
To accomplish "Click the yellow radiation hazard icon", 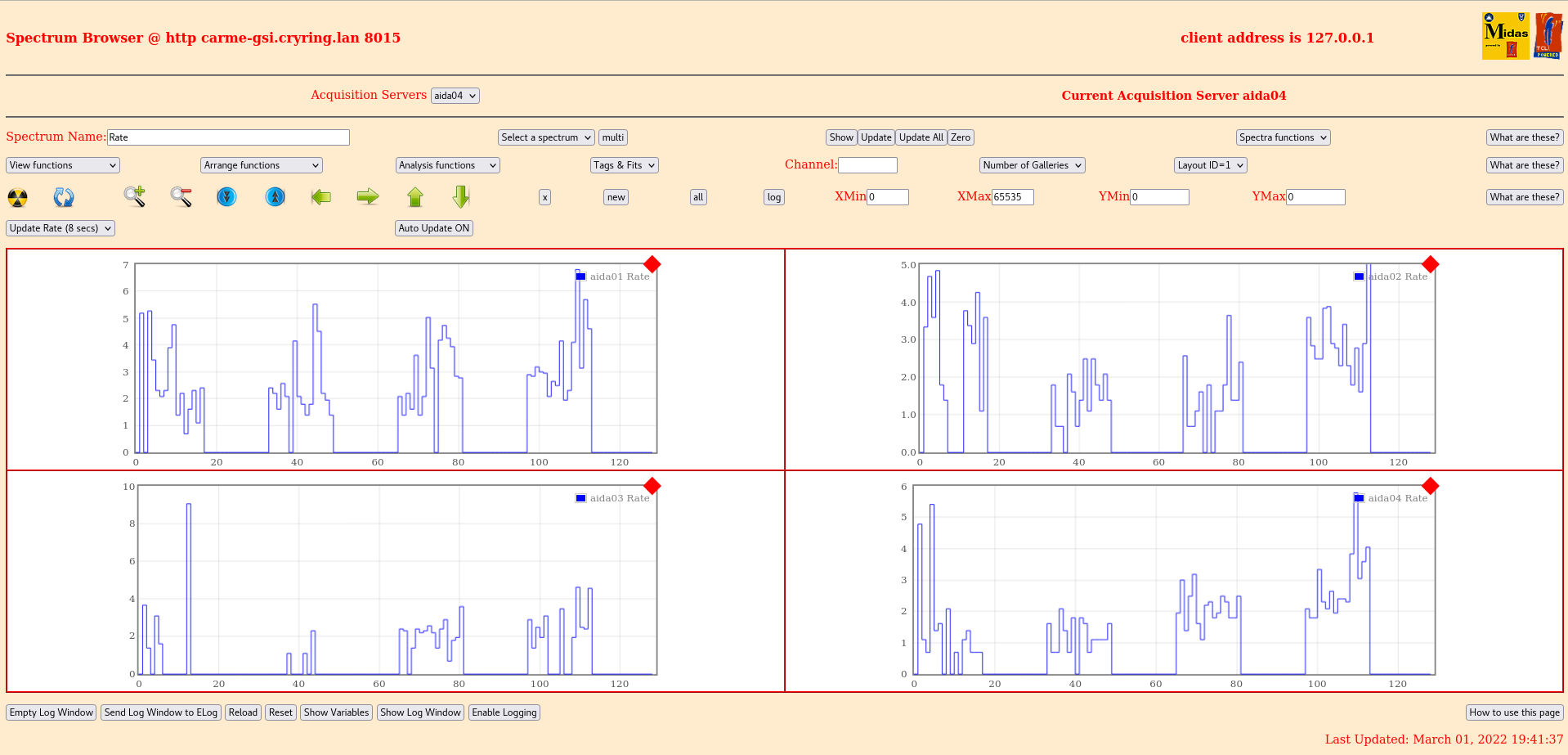I will tap(17, 197).
